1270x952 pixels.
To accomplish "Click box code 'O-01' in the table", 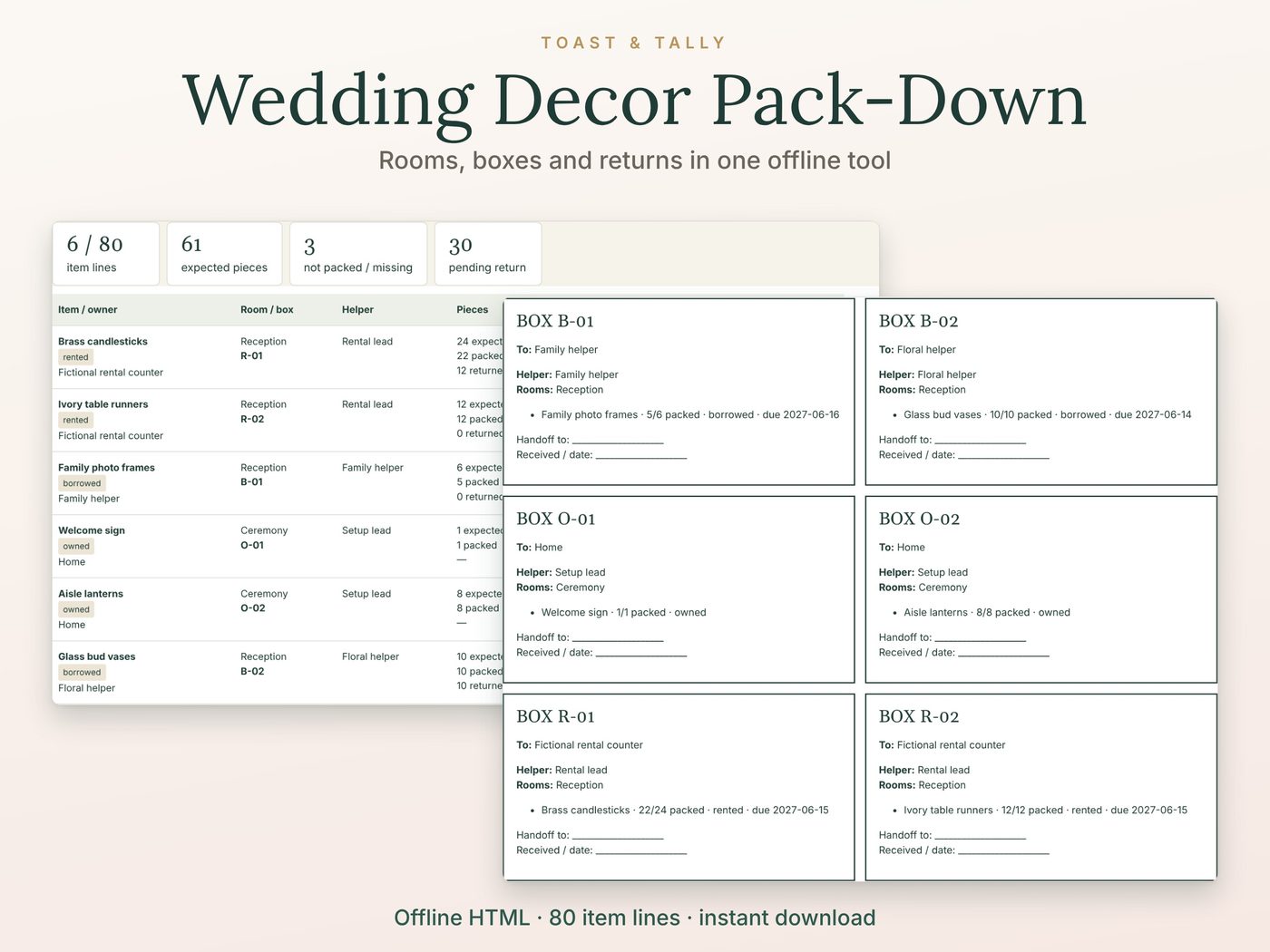I will click(252, 545).
